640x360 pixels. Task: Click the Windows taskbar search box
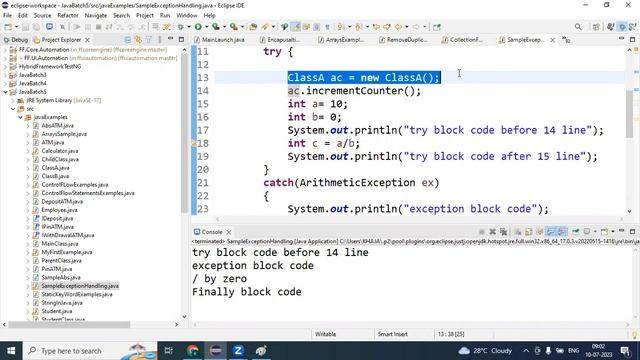click(89, 351)
